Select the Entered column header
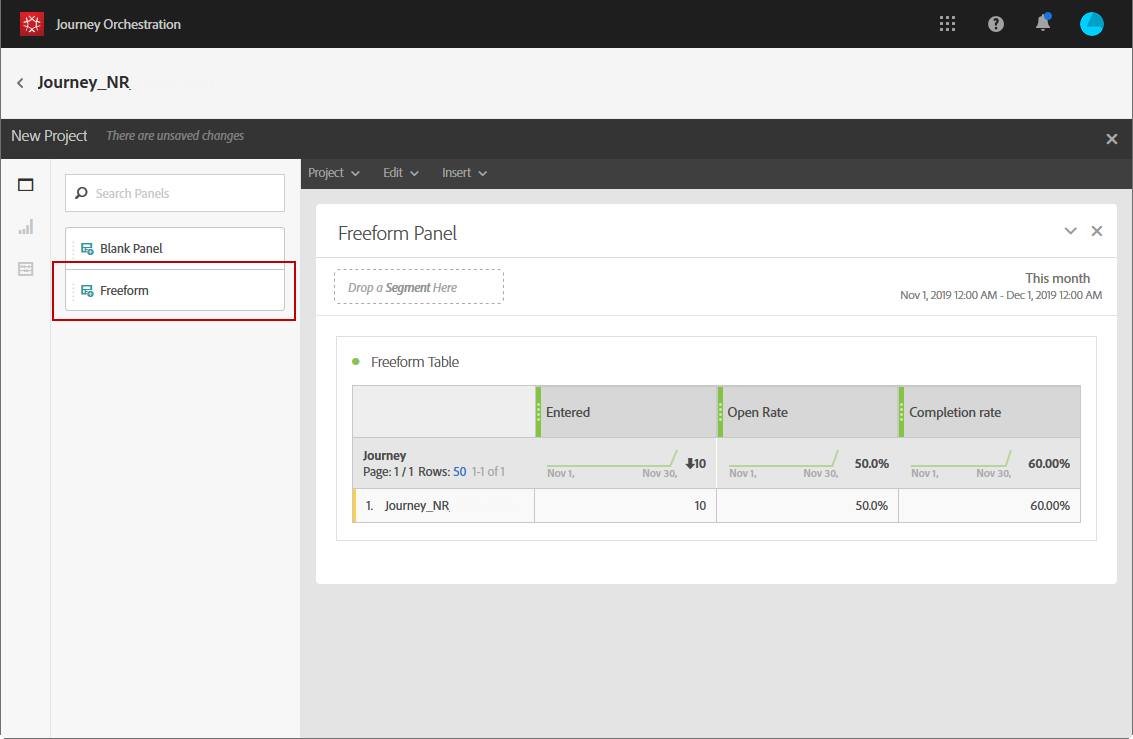The image size is (1133, 739). 626,412
